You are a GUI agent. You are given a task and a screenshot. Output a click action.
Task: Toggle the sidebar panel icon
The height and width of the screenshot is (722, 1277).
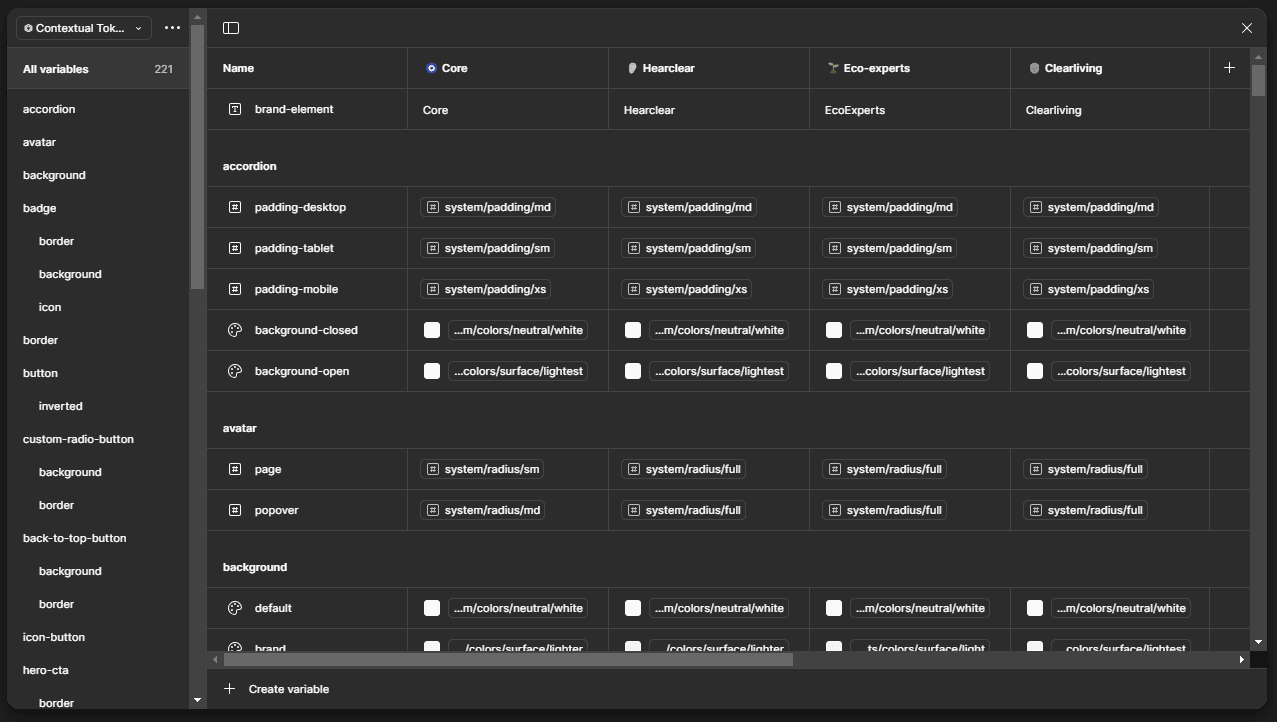(230, 27)
